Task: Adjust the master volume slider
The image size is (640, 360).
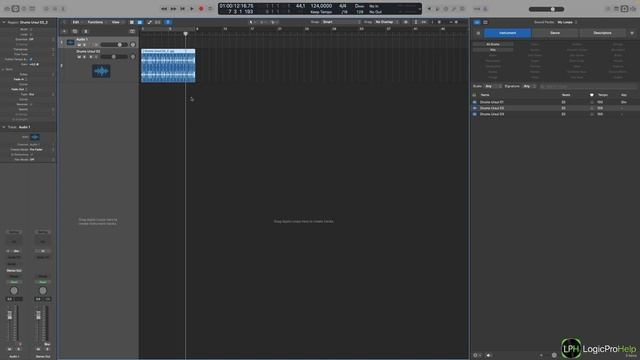Action: click(x=547, y=9)
